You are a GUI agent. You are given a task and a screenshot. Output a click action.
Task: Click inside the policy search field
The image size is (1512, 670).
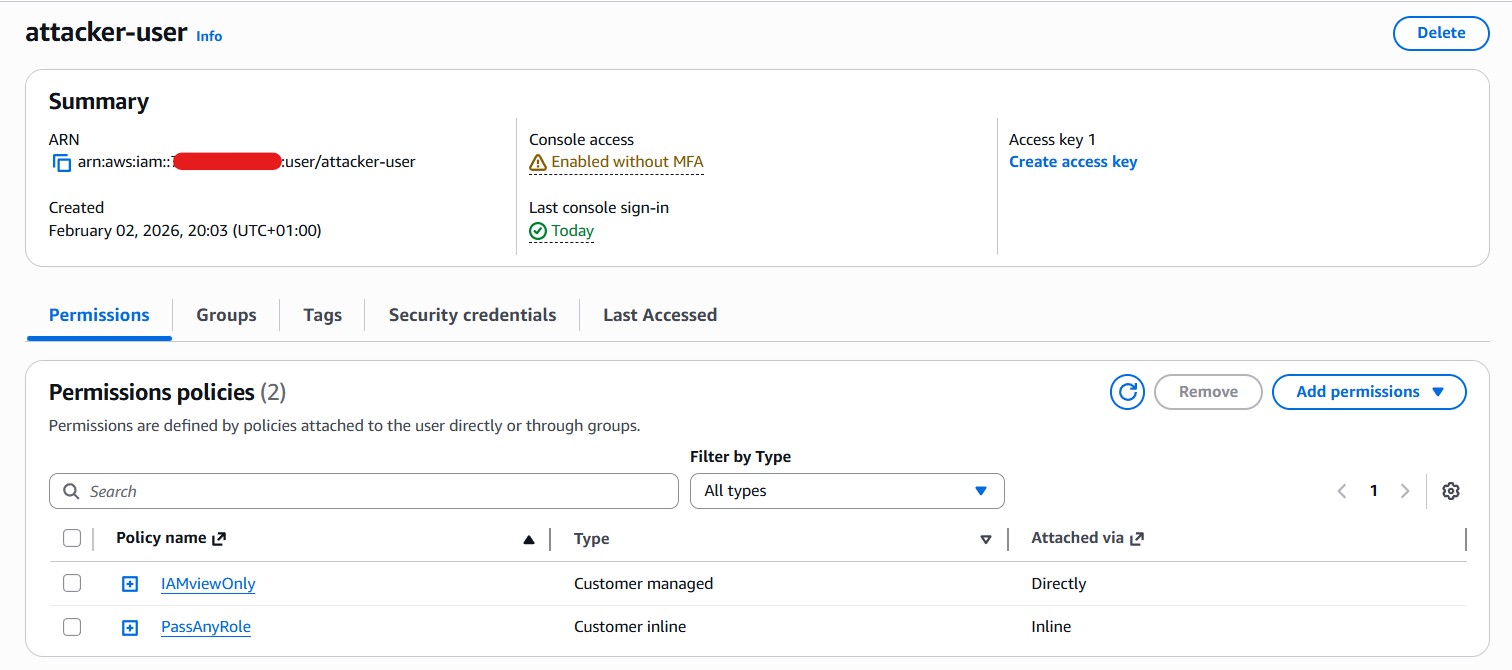(x=300, y=490)
